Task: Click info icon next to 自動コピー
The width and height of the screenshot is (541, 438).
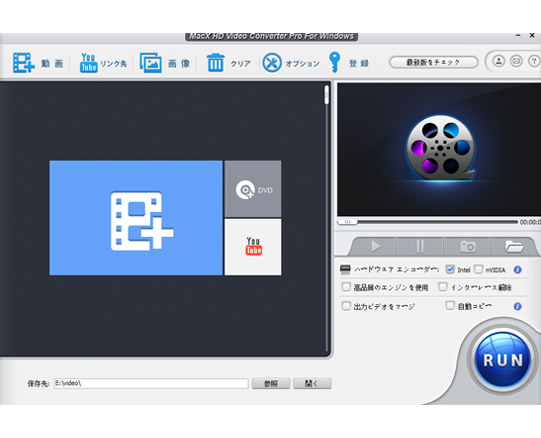Action: click(x=517, y=306)
